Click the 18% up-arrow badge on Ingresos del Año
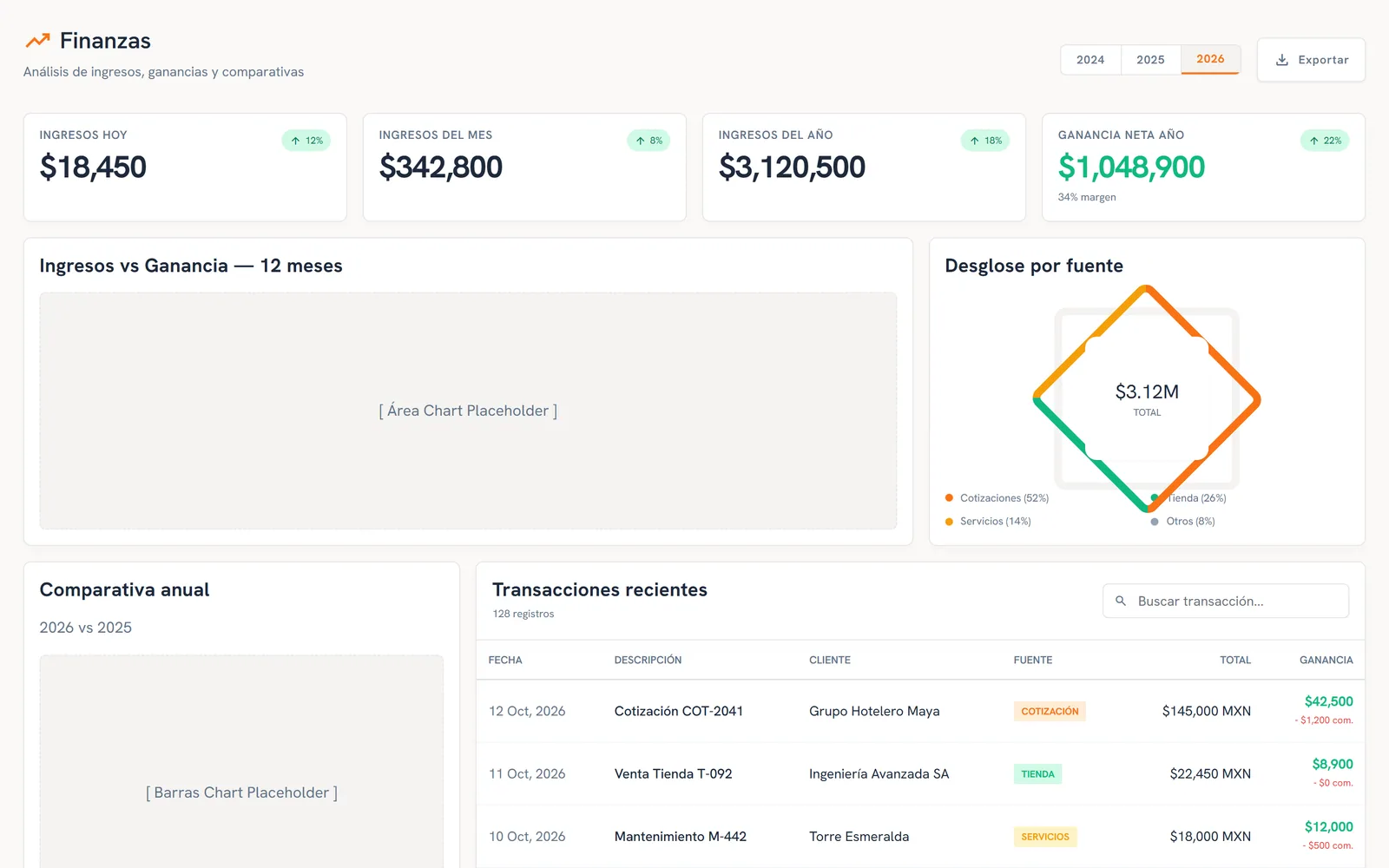The width and height of the screenshot is (1389, 868). (985, 141)
